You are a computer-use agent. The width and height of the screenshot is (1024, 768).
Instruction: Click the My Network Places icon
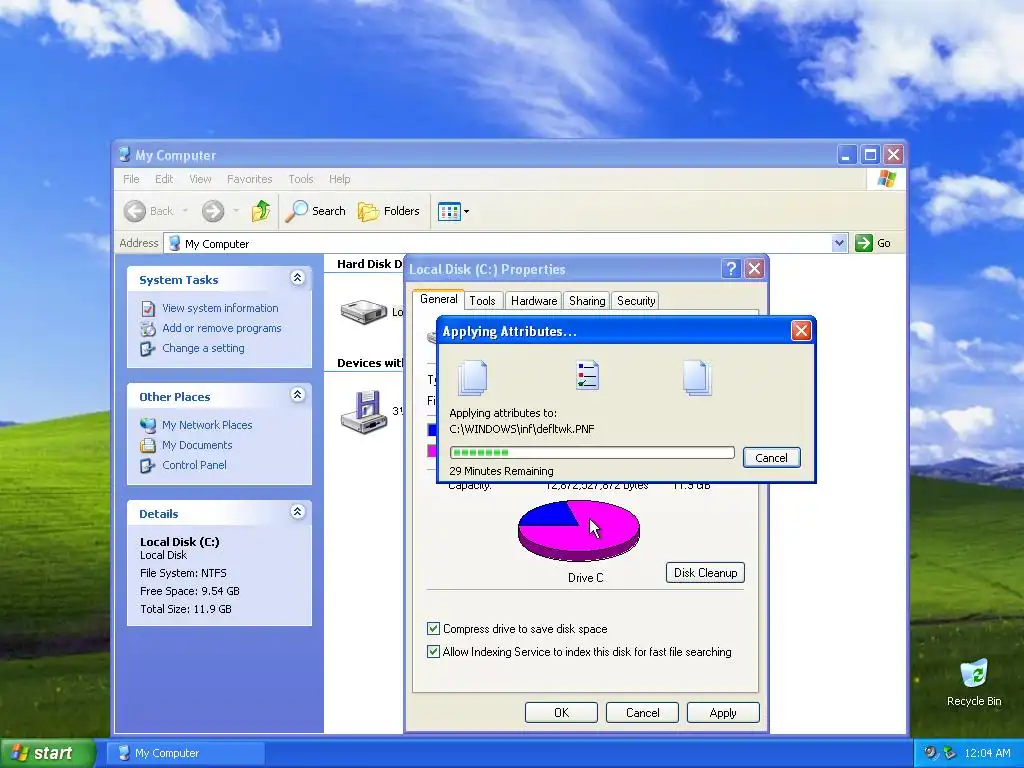tap(148, 425)
